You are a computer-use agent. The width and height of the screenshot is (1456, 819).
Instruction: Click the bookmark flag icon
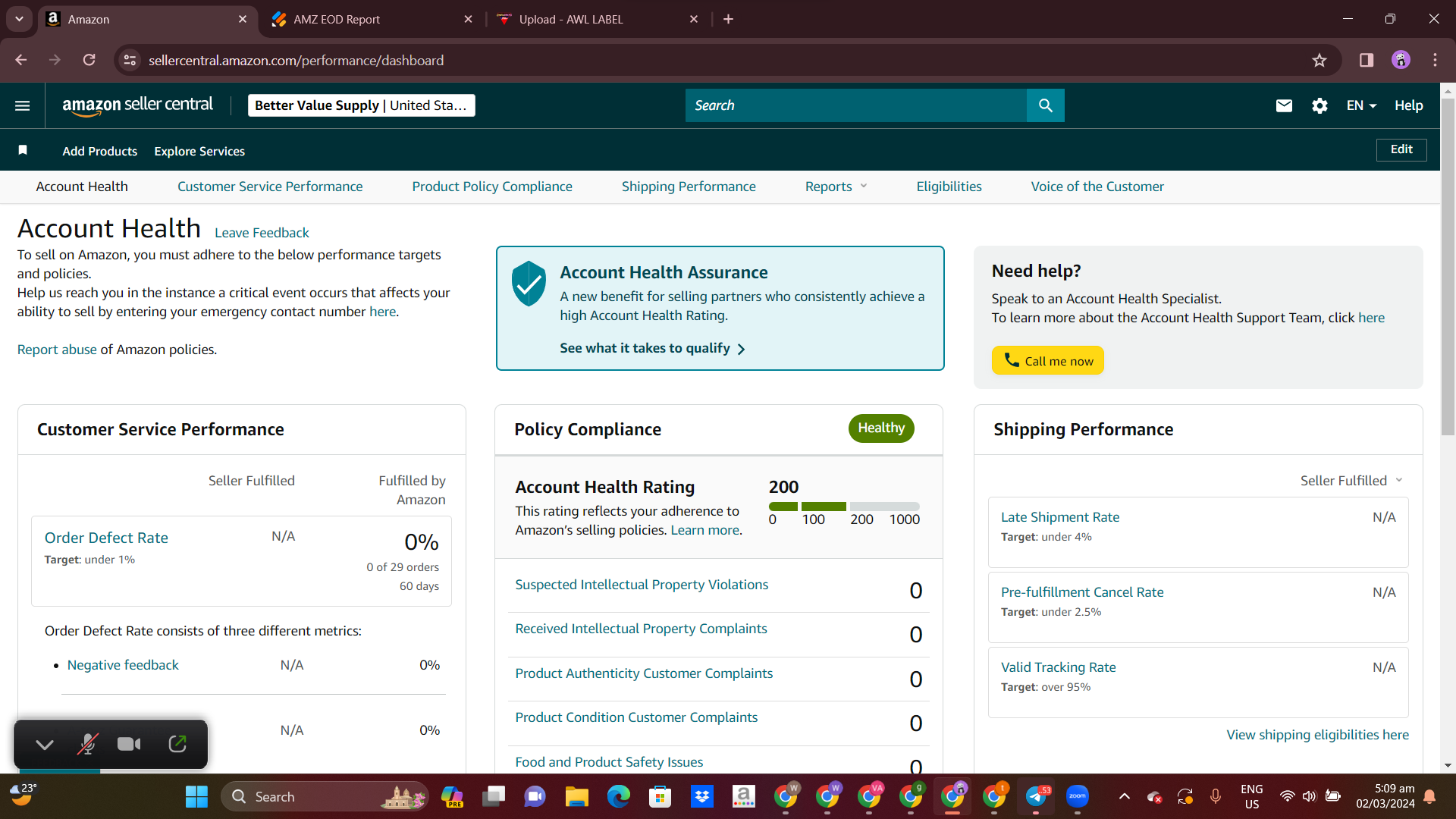coord(23,150)
